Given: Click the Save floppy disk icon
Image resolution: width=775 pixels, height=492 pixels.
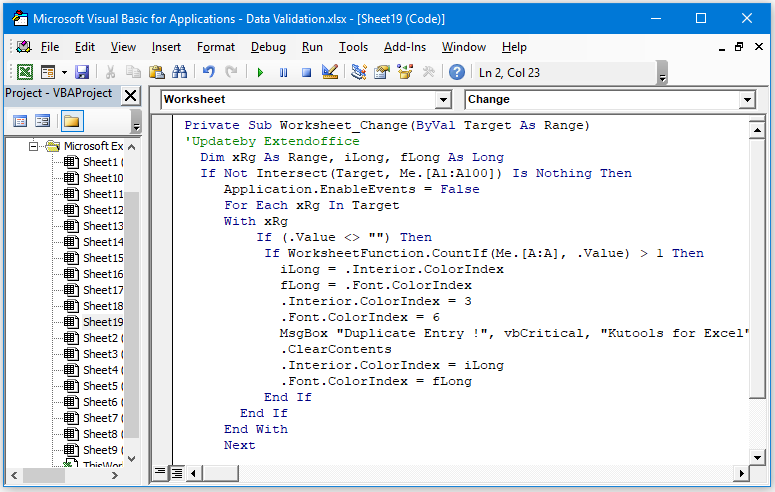Looking at the screenshot, I should click(82, 72).
